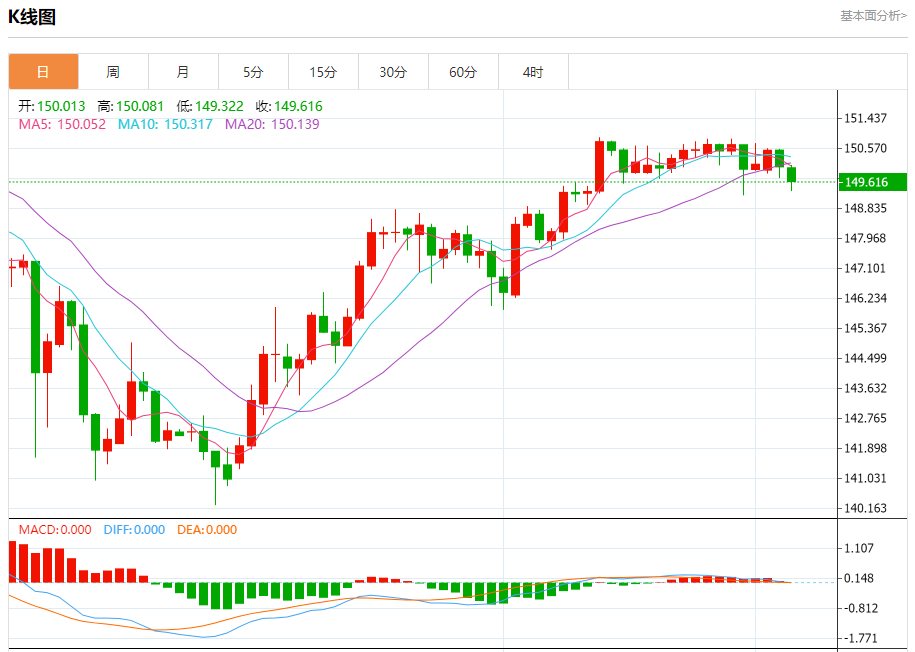Click the 151.437 price axis label
The height and width of the screenshot is (652, 915).
pos(865,118)
